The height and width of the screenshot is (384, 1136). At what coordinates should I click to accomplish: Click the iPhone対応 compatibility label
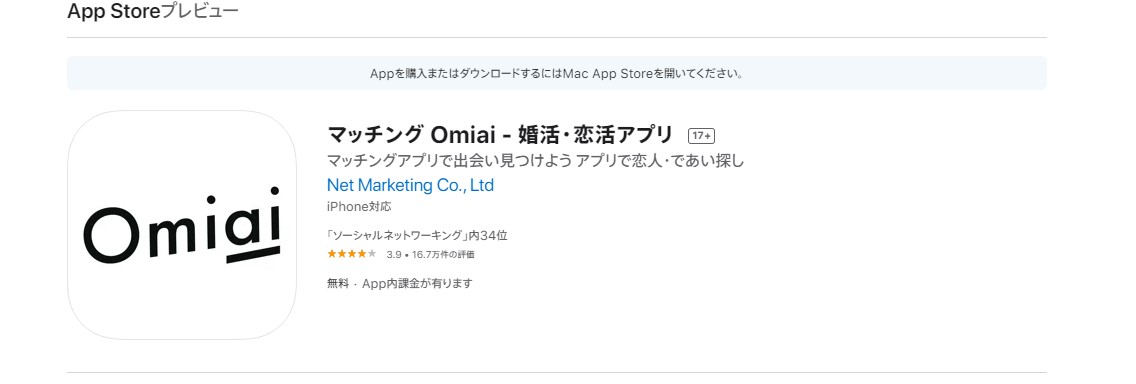(359, 206)
